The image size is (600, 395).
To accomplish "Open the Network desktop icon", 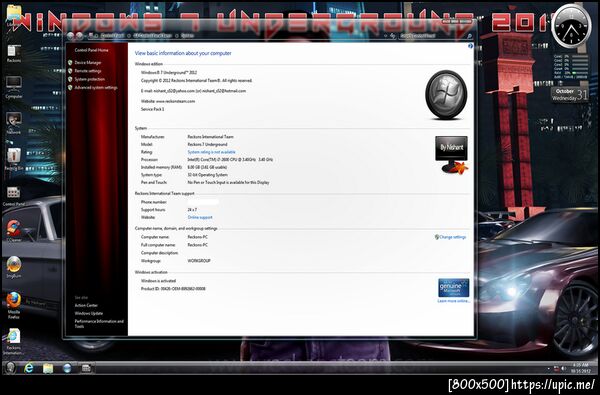I will [x=14, y=123].
